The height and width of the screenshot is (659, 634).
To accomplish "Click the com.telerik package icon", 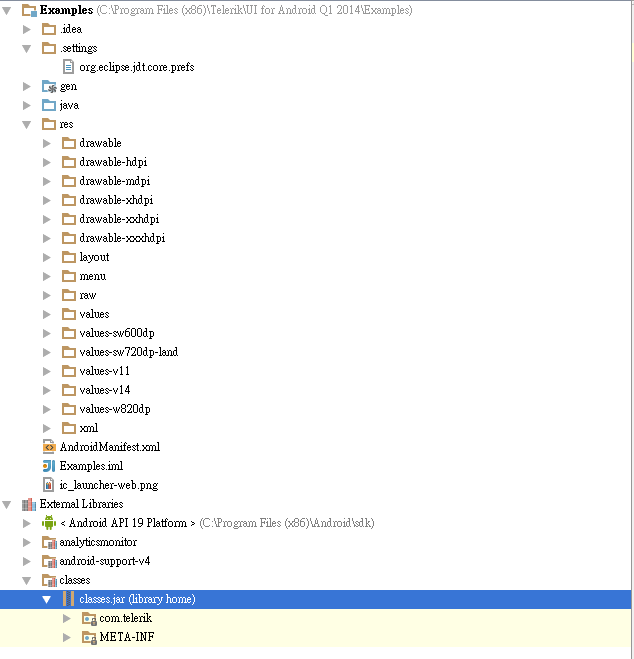I will pyautogui.click(x=89, y=618).
